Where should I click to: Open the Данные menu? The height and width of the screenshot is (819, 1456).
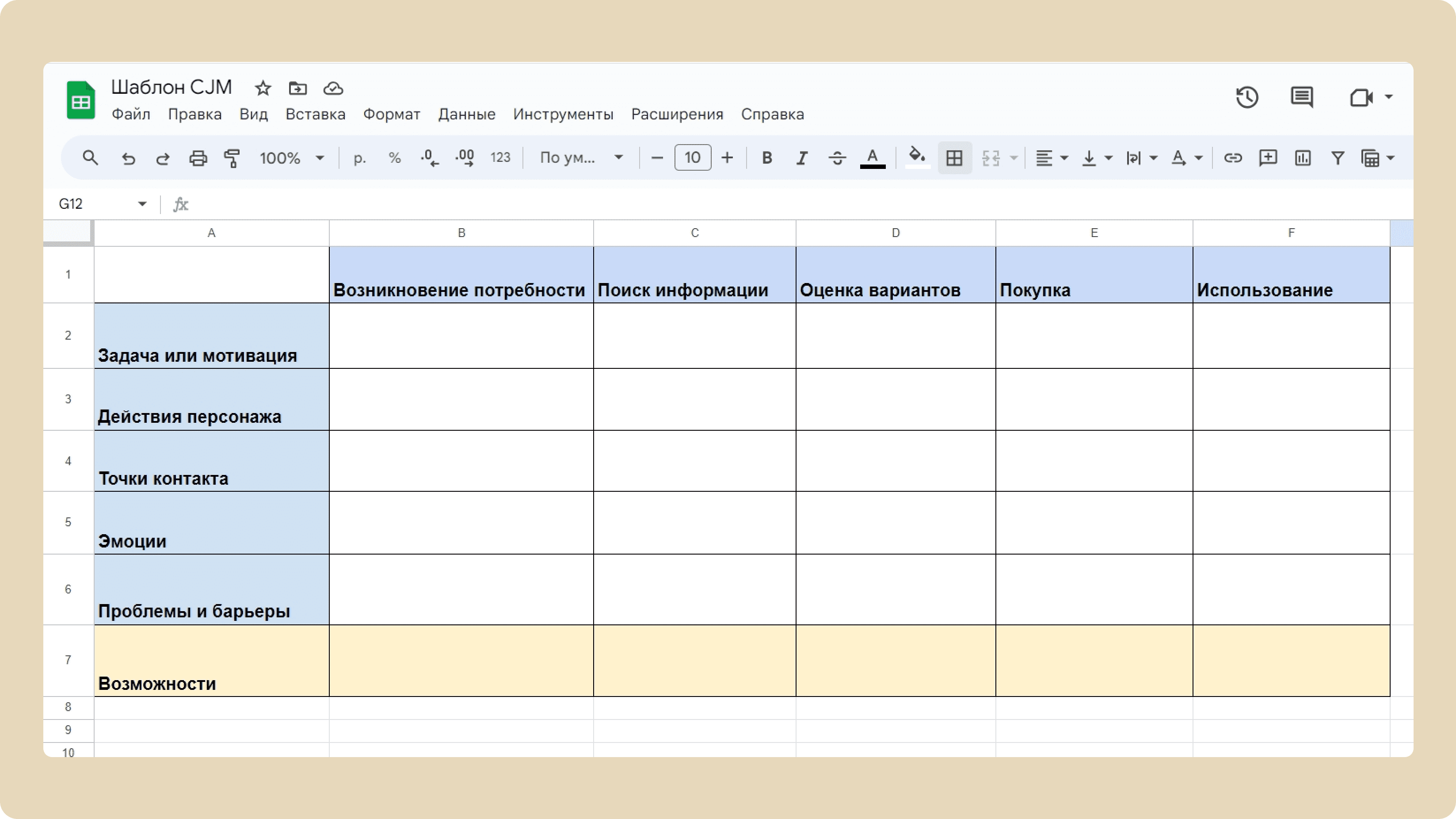466,114
